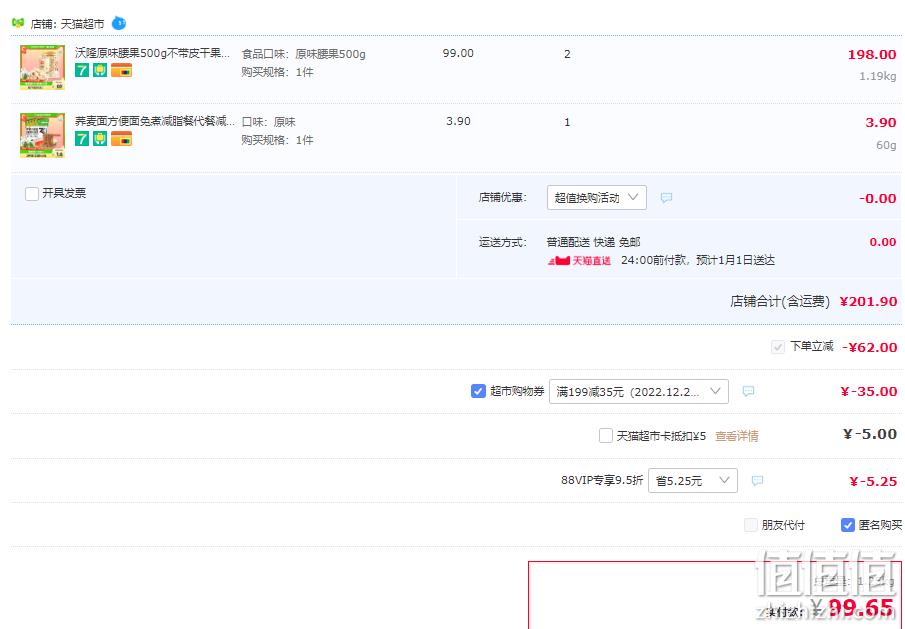Click the orange card icon under 荞麦面
Image resolution: width=905 pixels, height=629 pixels.
tap(121, 138)
